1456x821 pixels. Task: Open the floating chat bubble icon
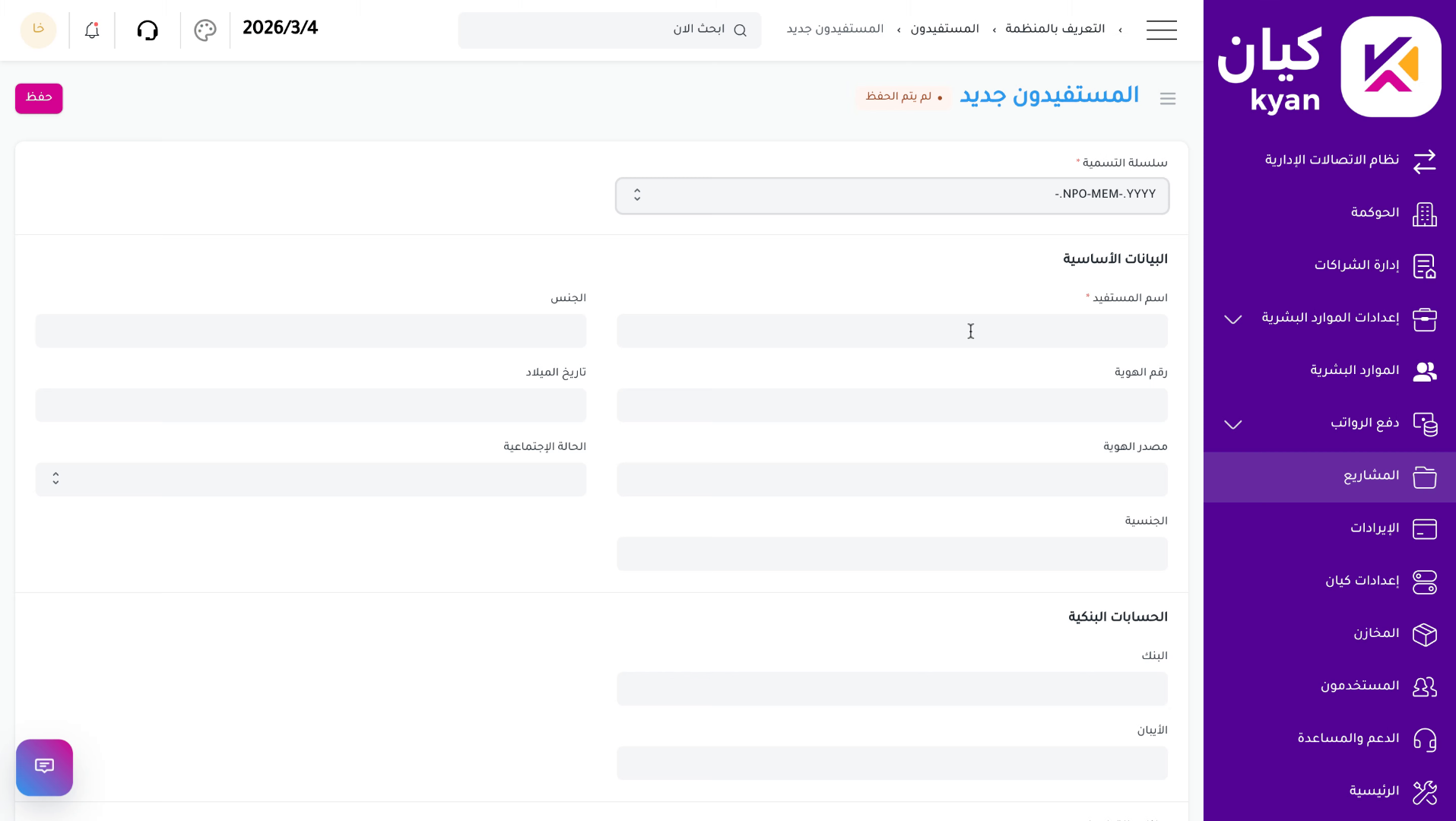[44, 767]
